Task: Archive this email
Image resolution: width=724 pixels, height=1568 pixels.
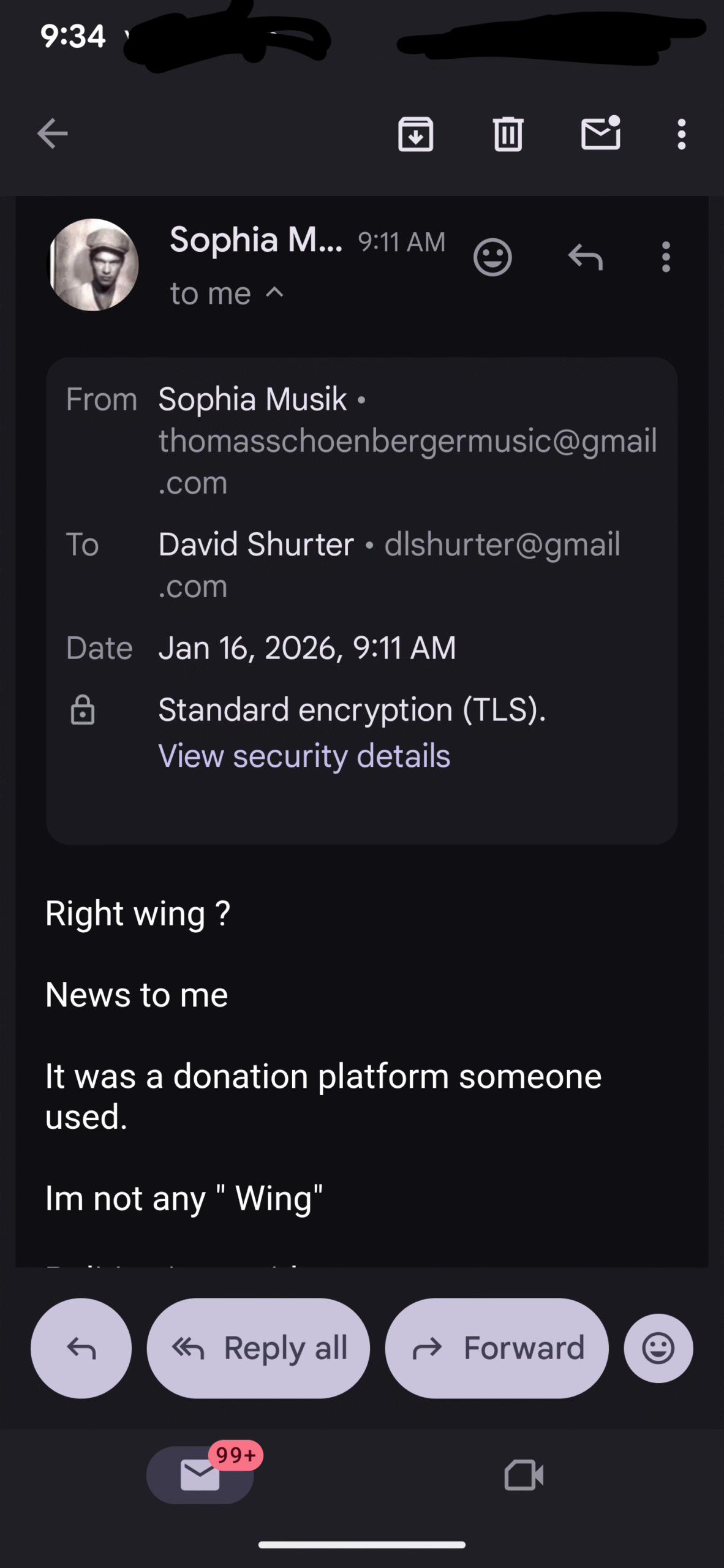Action: pyautogui.click(x=416, y=134)
